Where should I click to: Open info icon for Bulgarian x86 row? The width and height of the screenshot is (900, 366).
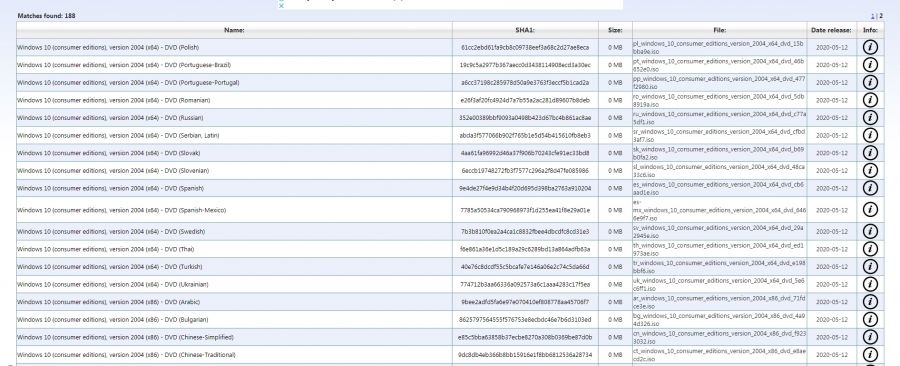coord(870,320)
